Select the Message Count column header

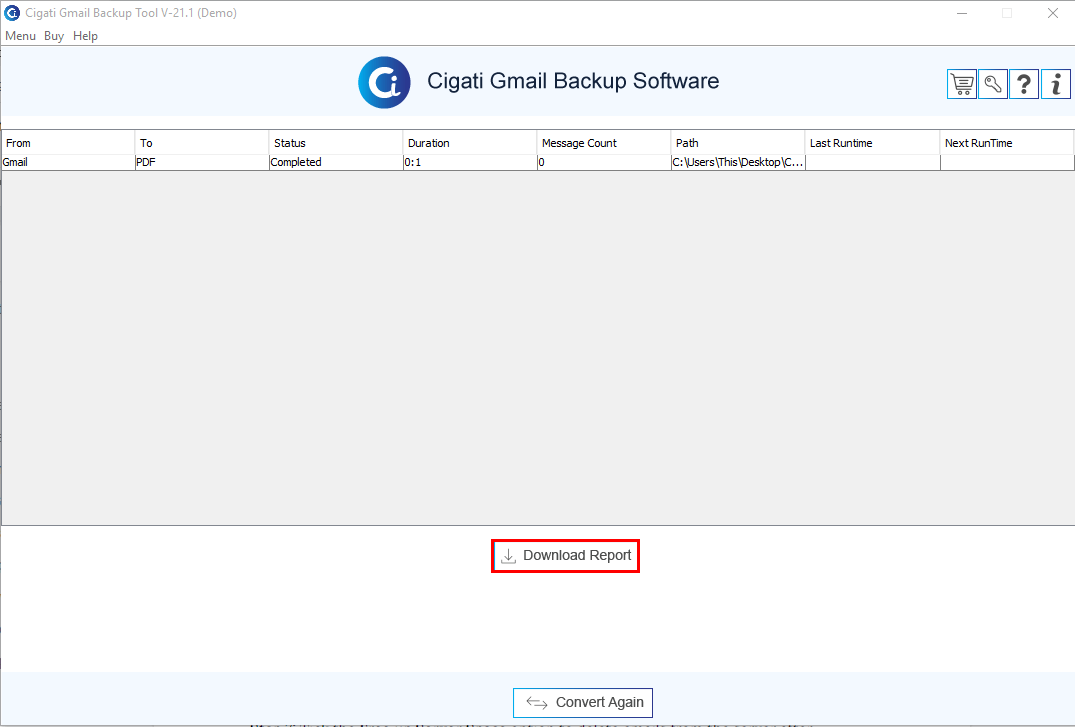point(603,143)
